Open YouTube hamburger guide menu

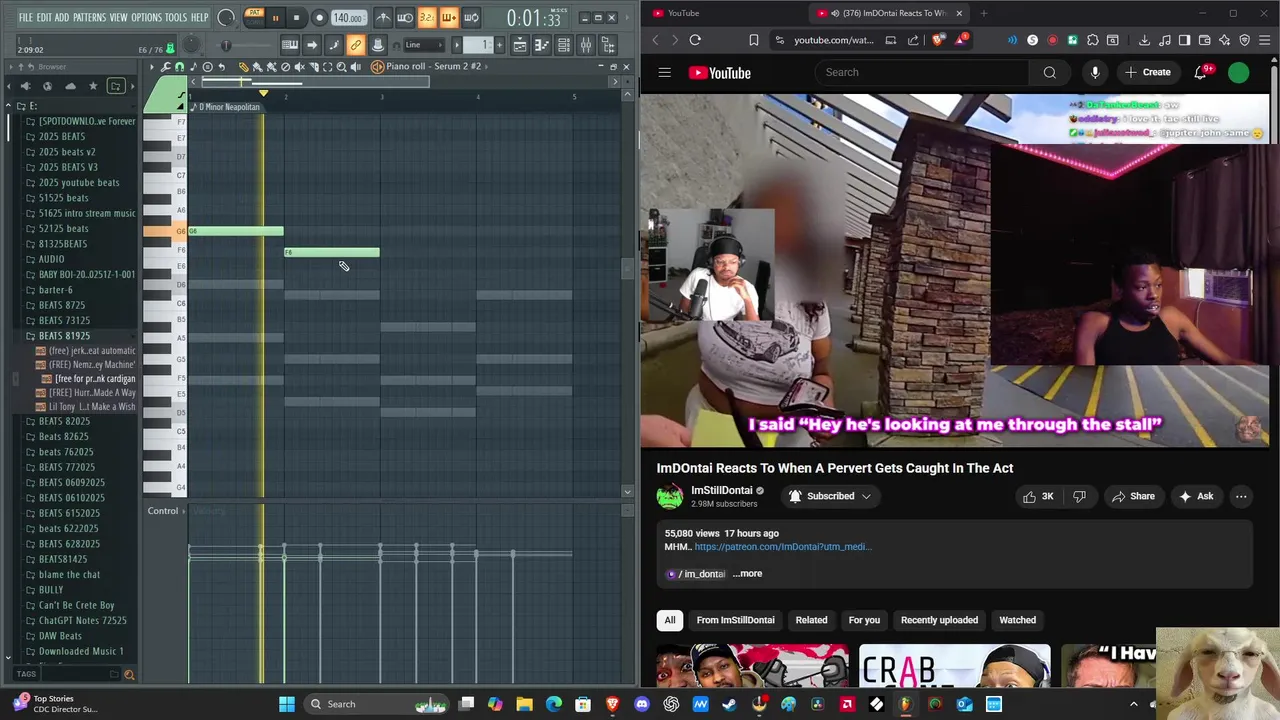click(x=665, y=72)
